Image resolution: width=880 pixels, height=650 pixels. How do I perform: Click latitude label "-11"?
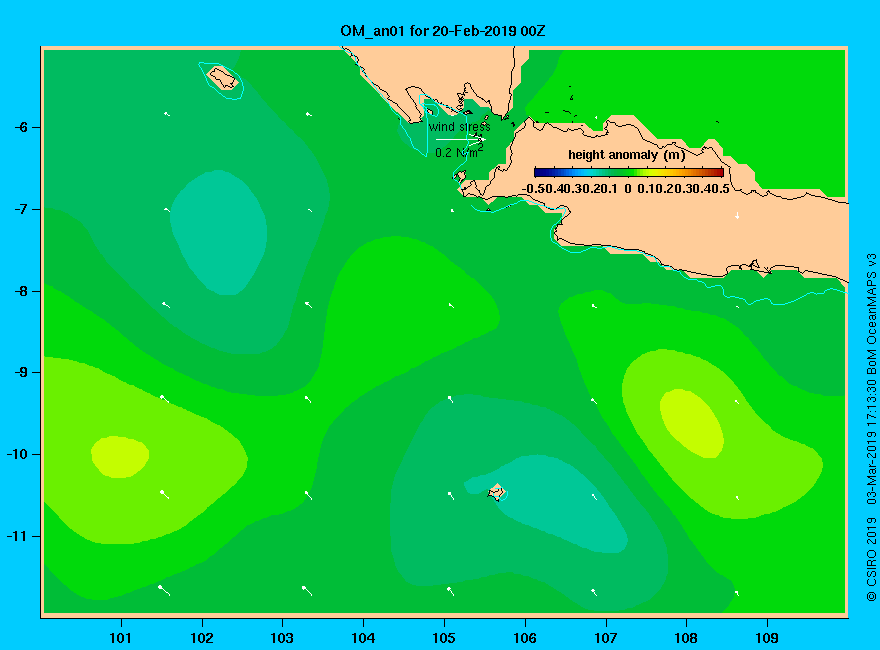[x=17, y=536]
